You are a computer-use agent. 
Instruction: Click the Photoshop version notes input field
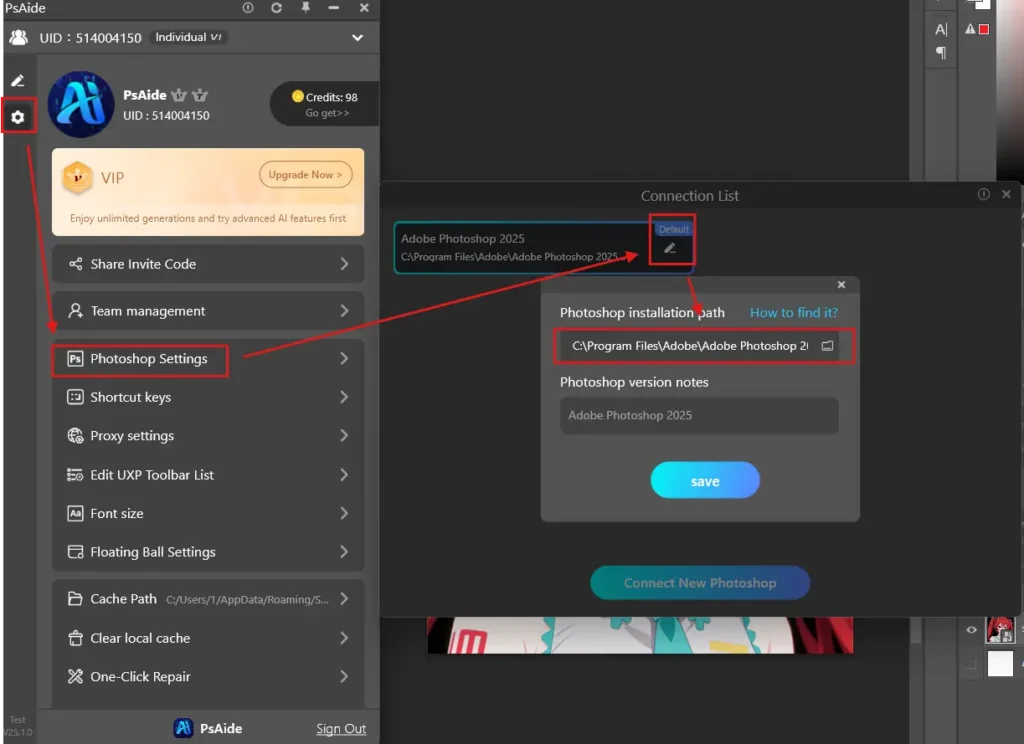pos(699,415)
